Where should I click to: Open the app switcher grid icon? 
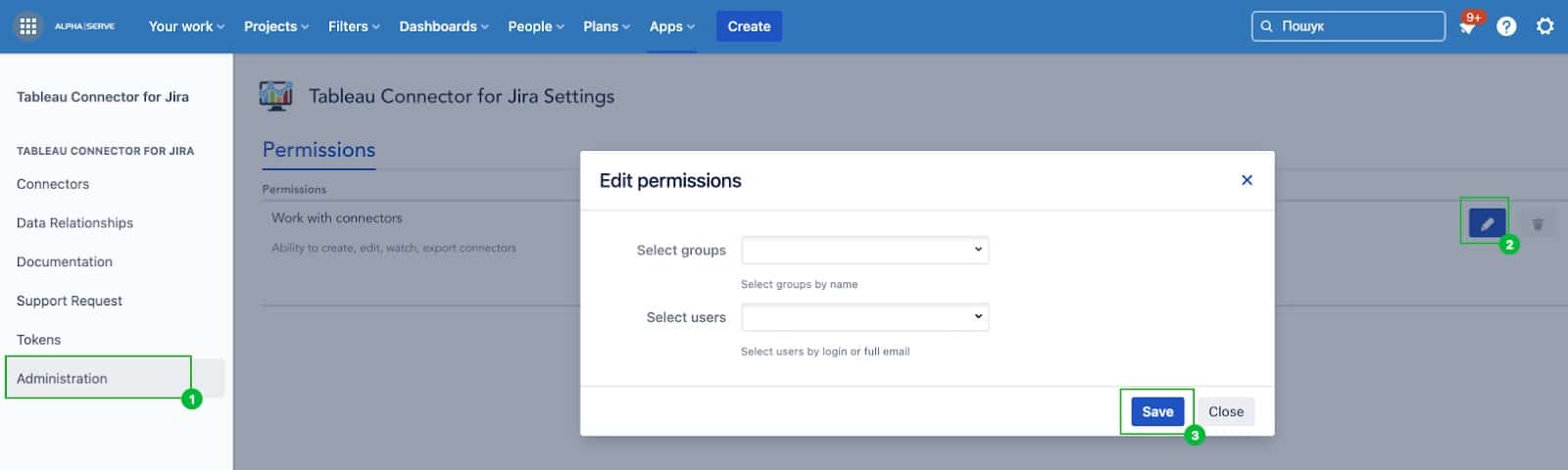(x=27, y=26)
